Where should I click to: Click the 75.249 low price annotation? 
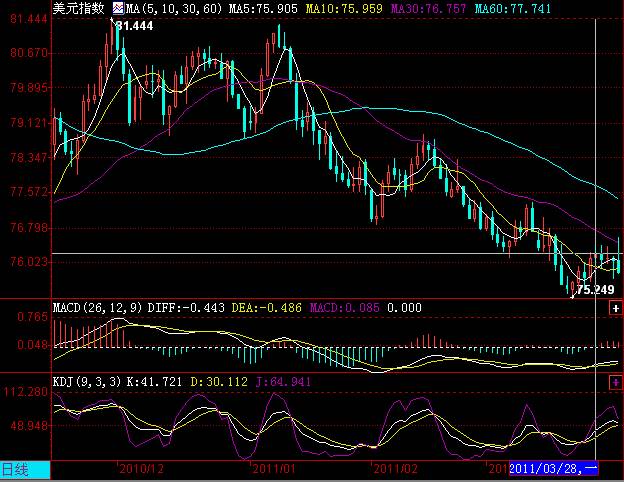(595, 289)
